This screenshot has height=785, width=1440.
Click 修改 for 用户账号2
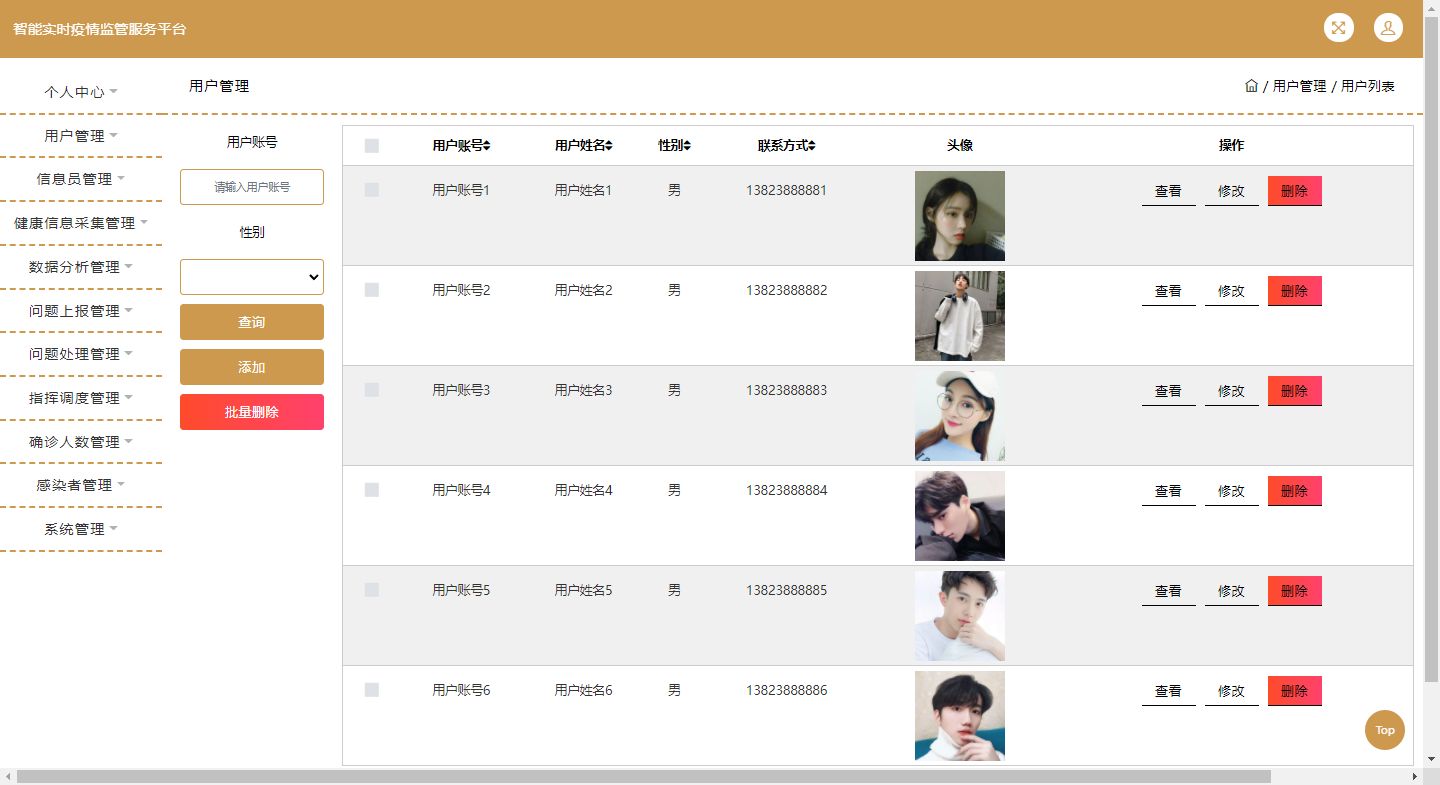pyautogui.click(x=1231, y=291)
